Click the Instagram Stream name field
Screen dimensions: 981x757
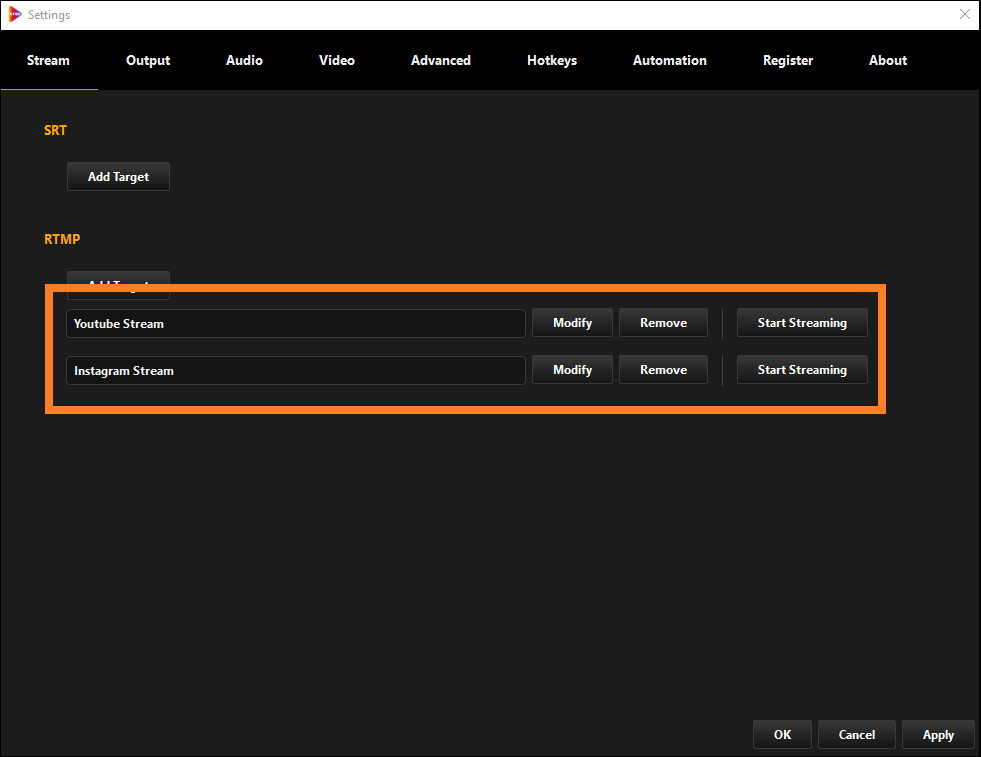(295, 370)
